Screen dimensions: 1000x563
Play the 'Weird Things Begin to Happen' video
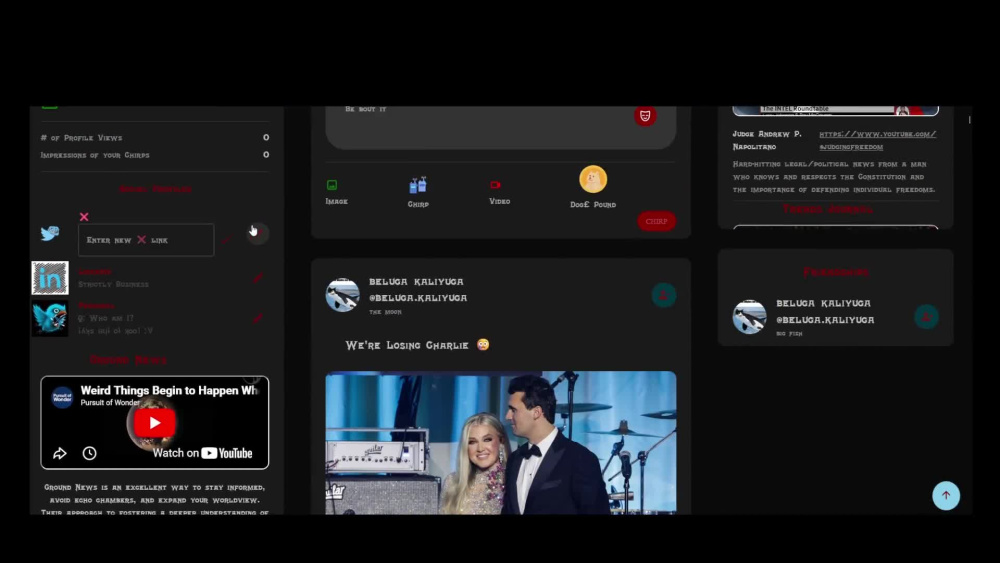point(154,423)
